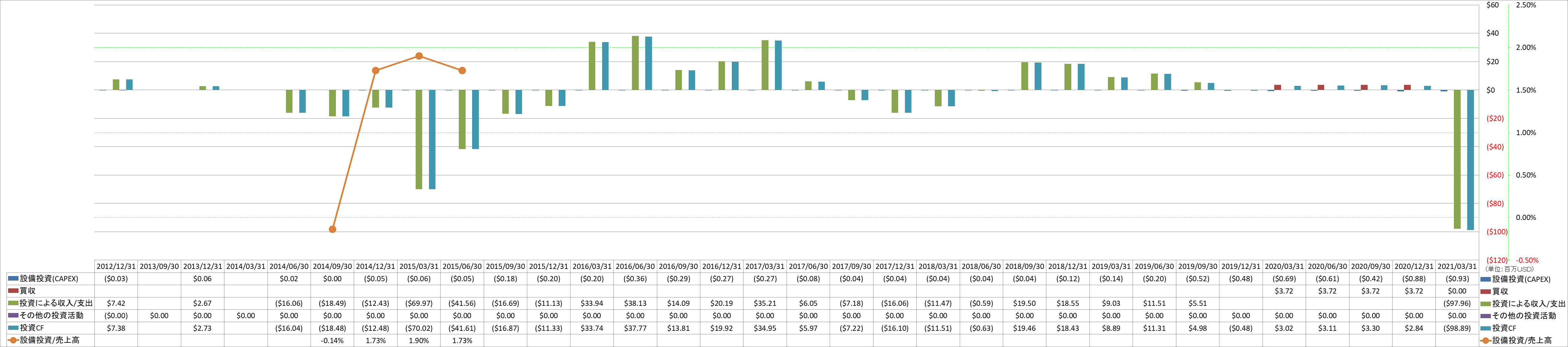
Task: Click the 2016/06/30 date column header
Action: [x=635, y=267]
